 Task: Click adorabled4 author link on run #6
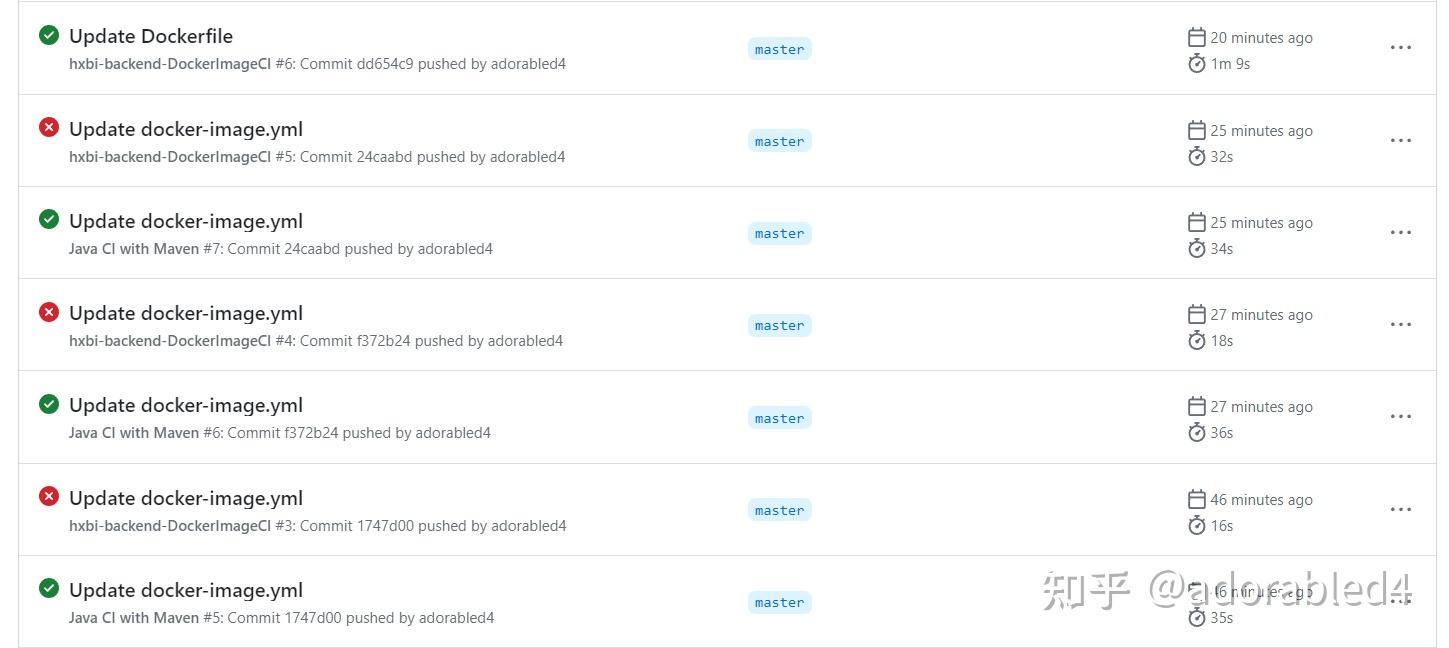[455, 432]
